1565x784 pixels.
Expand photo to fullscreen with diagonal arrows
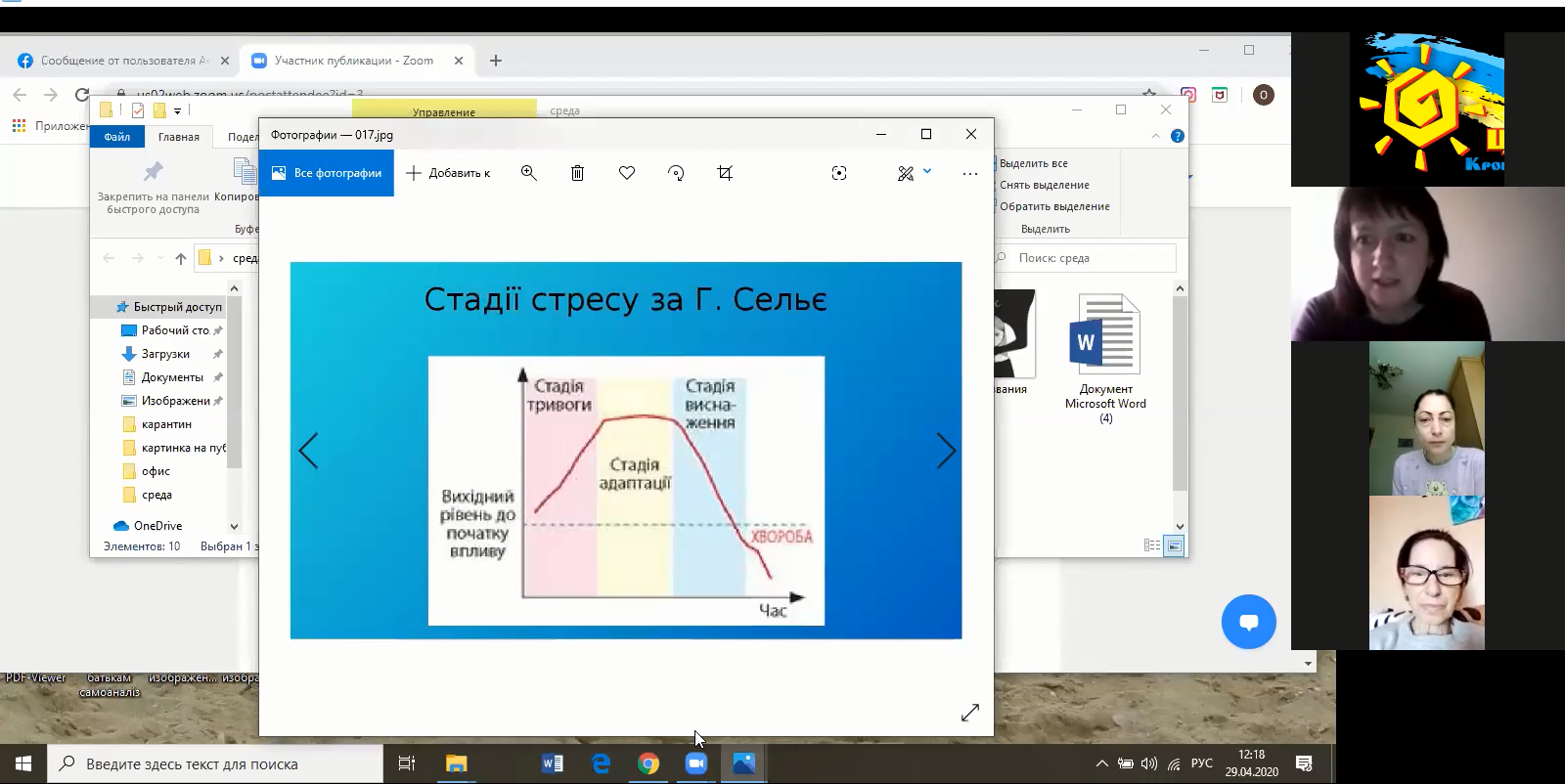969,713
